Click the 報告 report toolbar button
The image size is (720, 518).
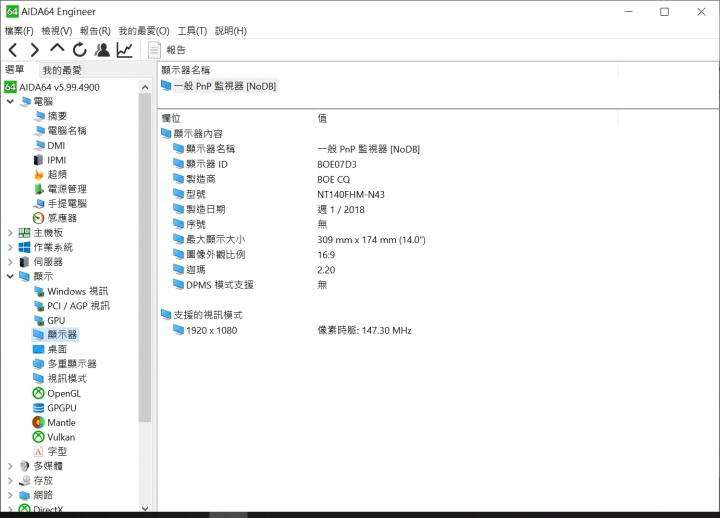(167, 50)
